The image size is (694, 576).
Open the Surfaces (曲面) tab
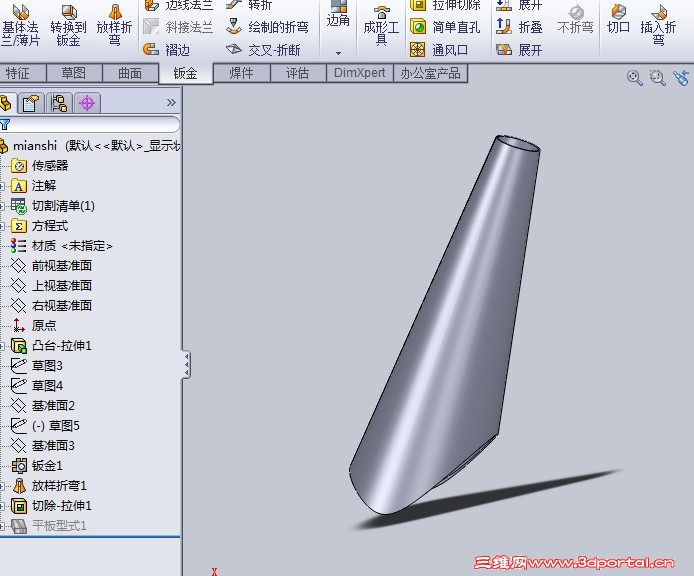tap(130, 73)
